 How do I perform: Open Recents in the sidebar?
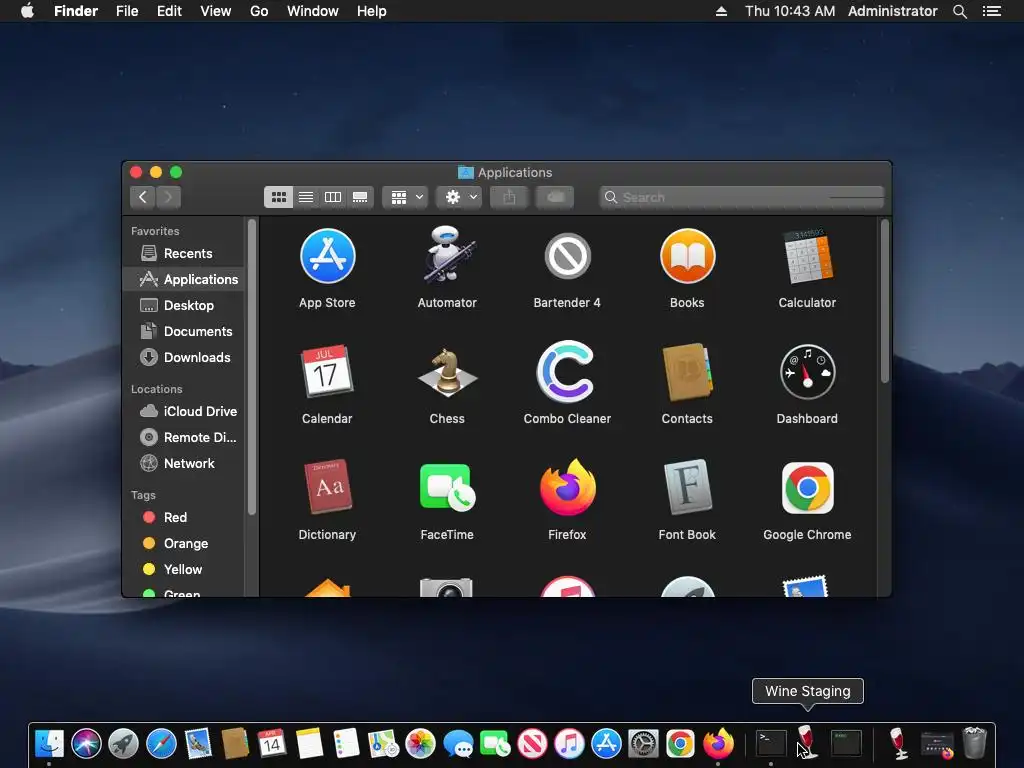(183, 253)
